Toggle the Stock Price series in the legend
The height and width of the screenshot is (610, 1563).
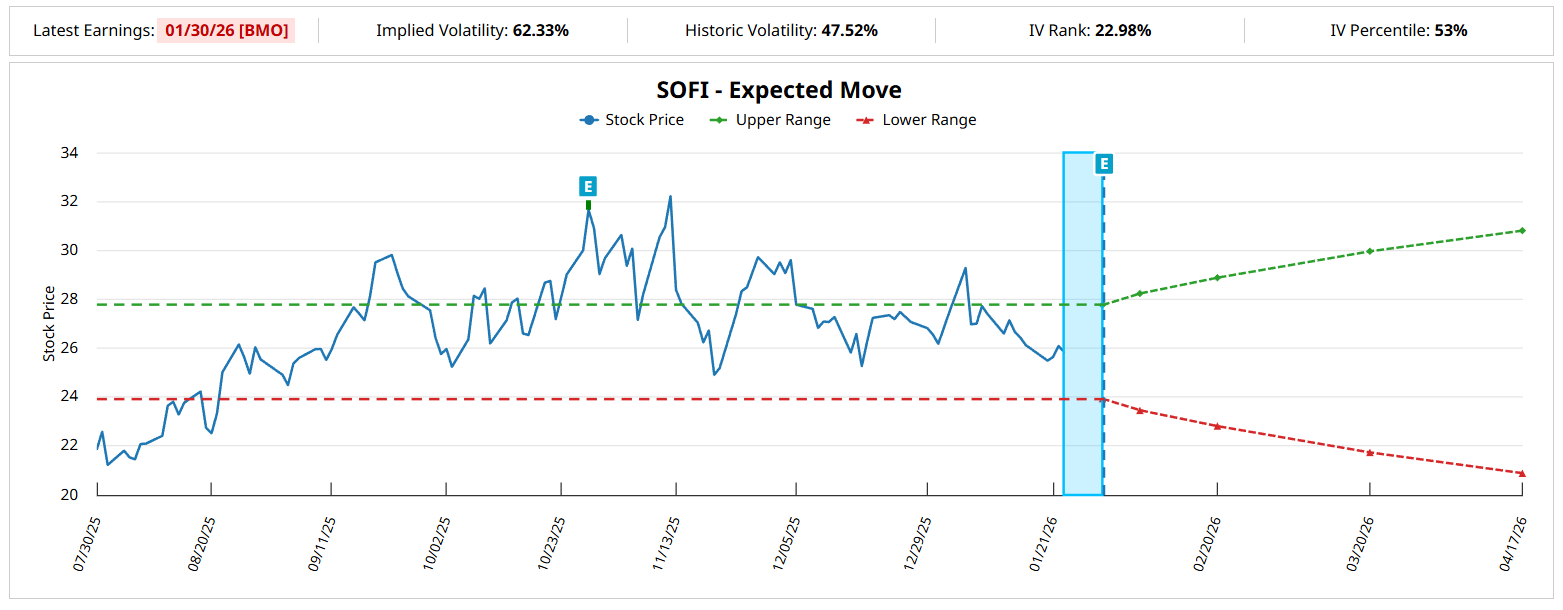click(632, 120)
